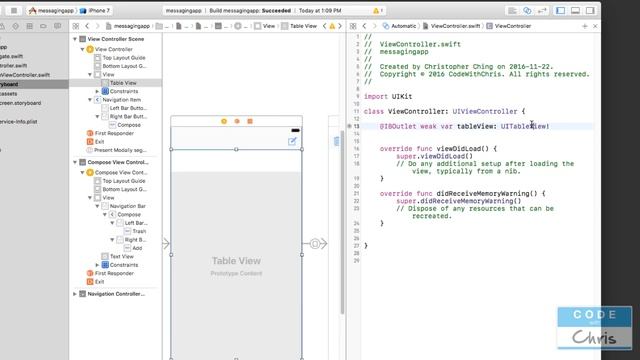Open related items menu in assistant editor
The height and width of the screenshot is (360, 640).
coord(353,26)
